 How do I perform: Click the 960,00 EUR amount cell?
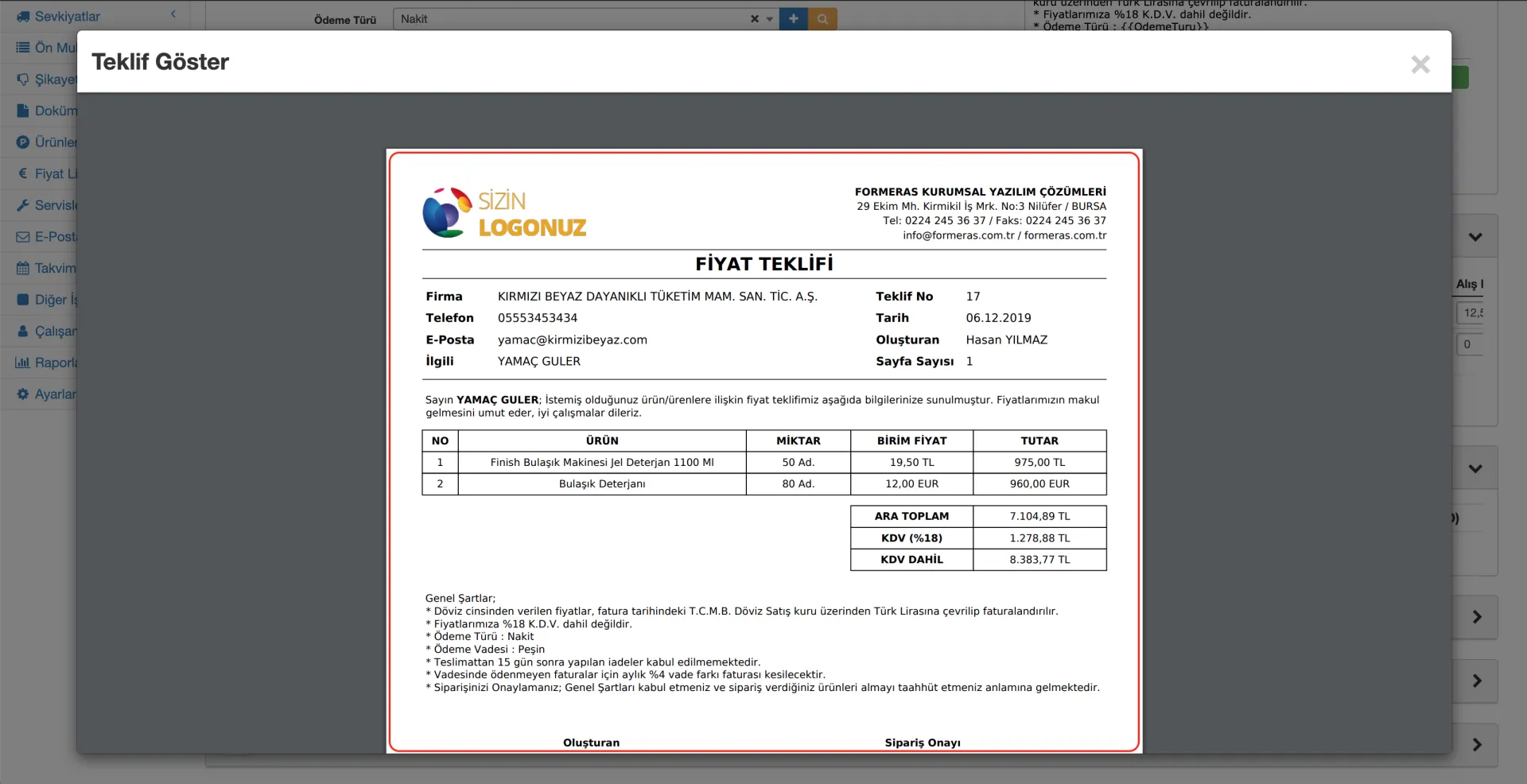[1039, 484]
